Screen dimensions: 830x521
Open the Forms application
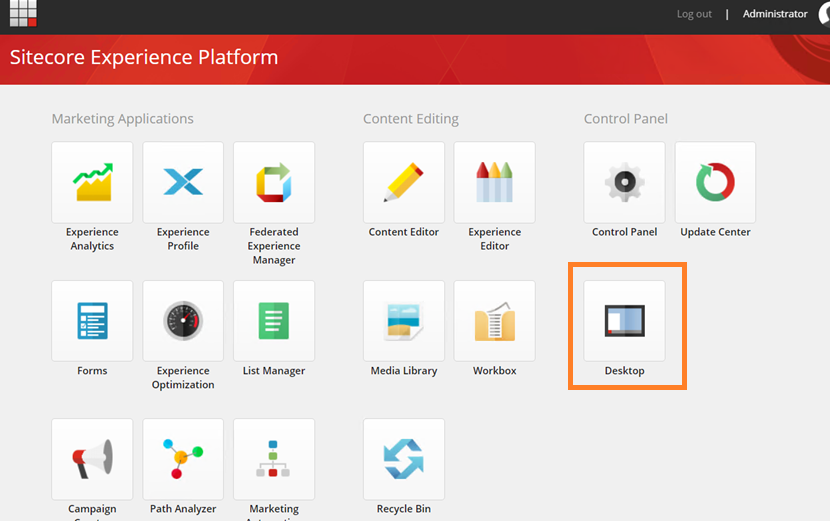92,321
